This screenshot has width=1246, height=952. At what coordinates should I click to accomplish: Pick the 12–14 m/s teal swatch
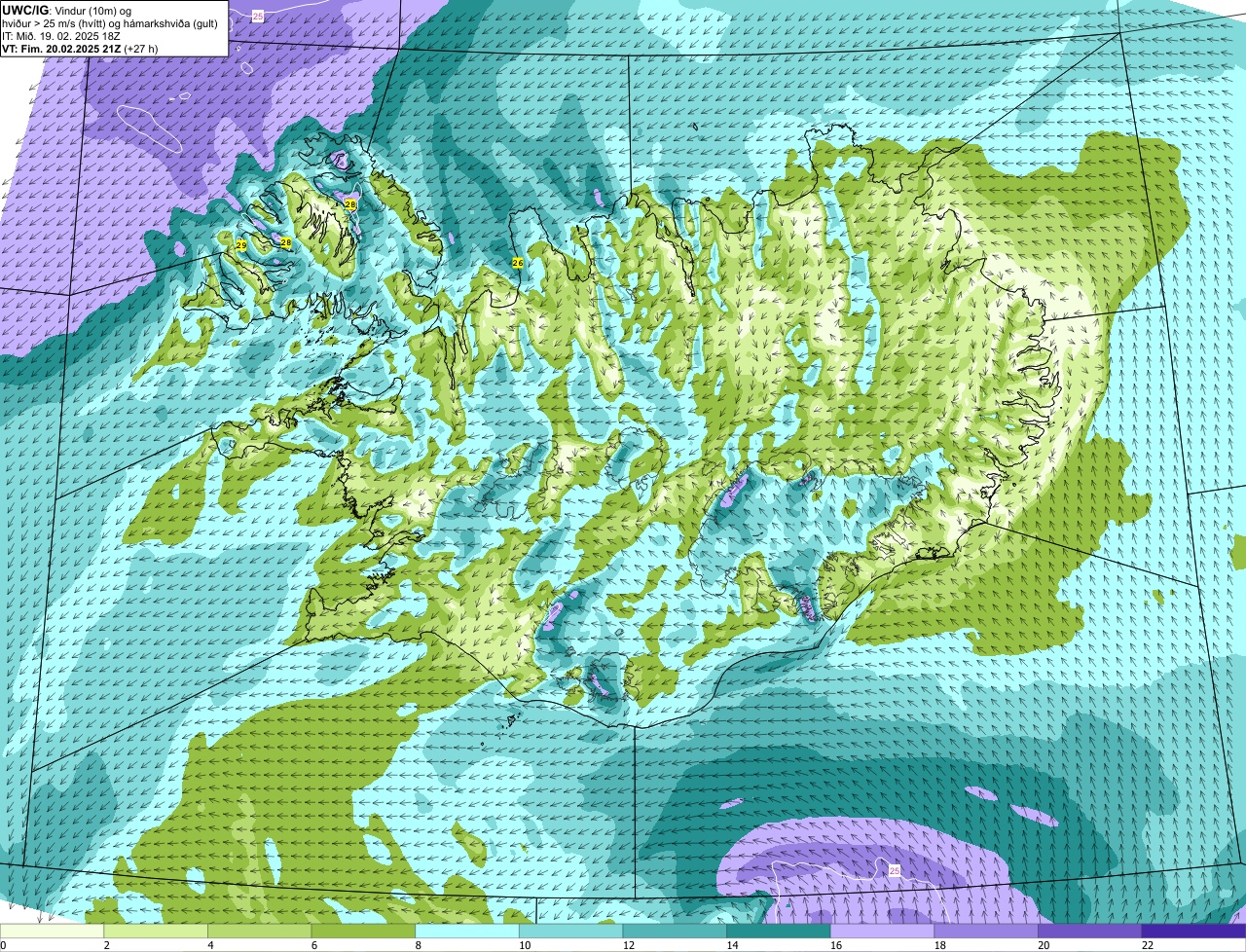point(675,932)
